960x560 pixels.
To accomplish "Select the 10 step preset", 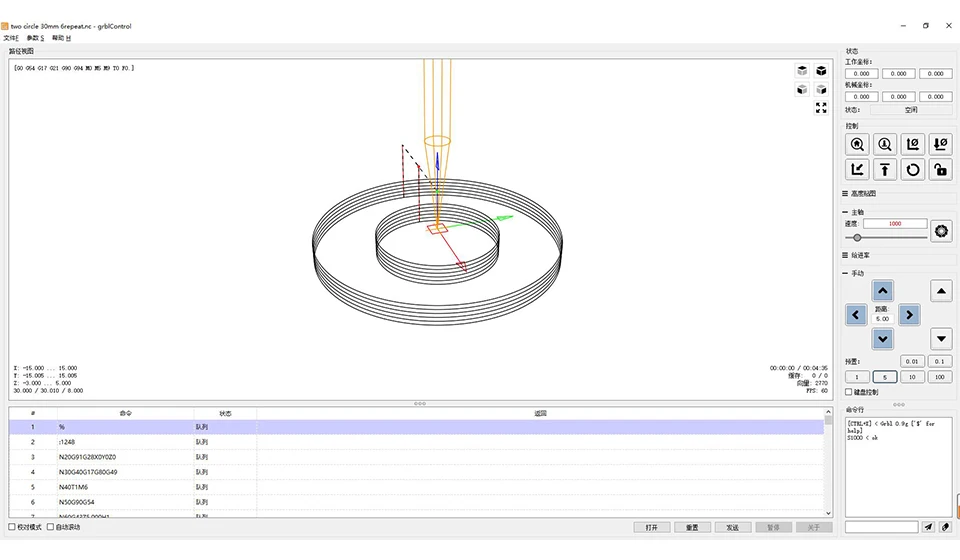I will tap(912, 377).
